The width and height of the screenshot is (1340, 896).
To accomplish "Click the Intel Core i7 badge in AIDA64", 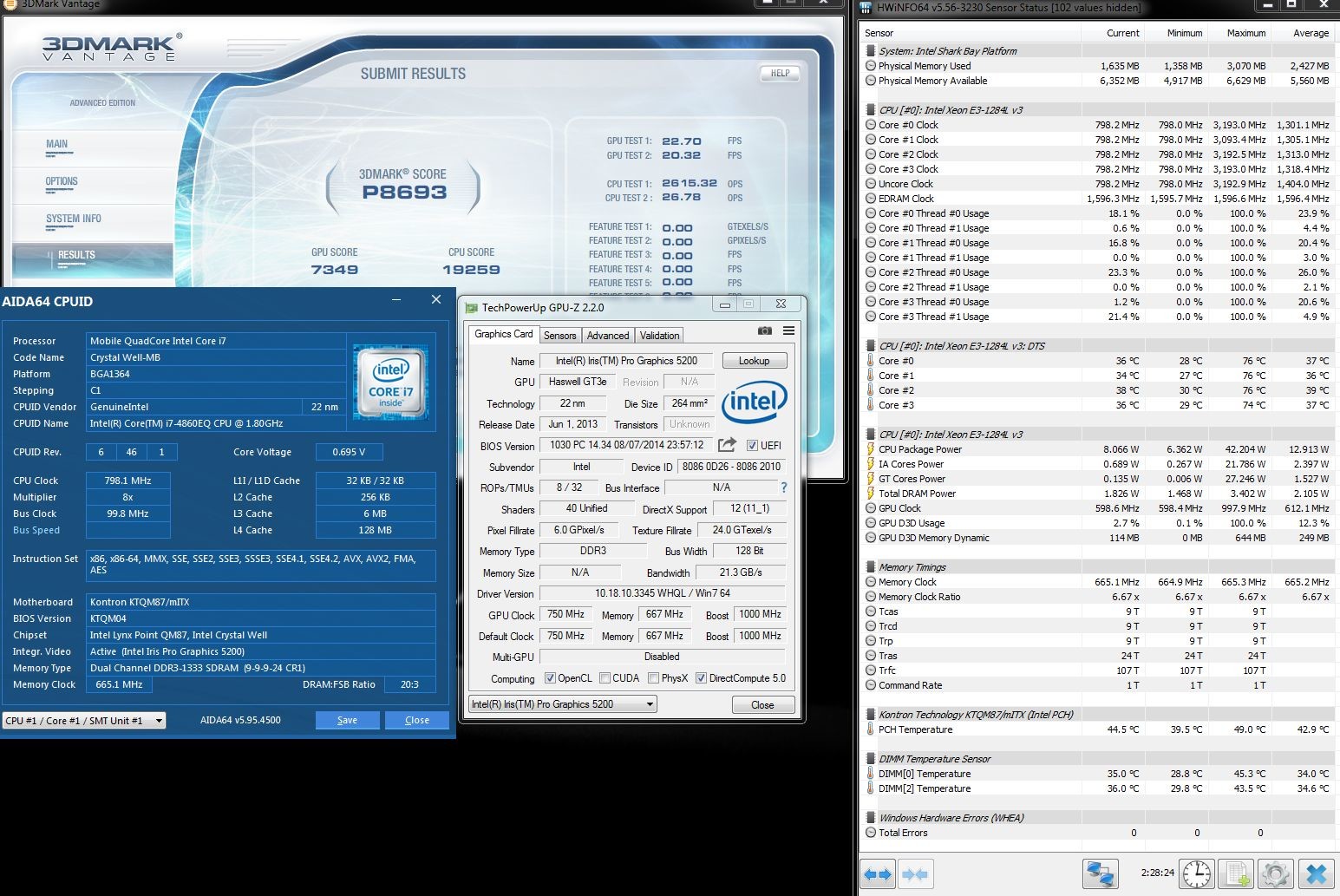I will (391, 383).
